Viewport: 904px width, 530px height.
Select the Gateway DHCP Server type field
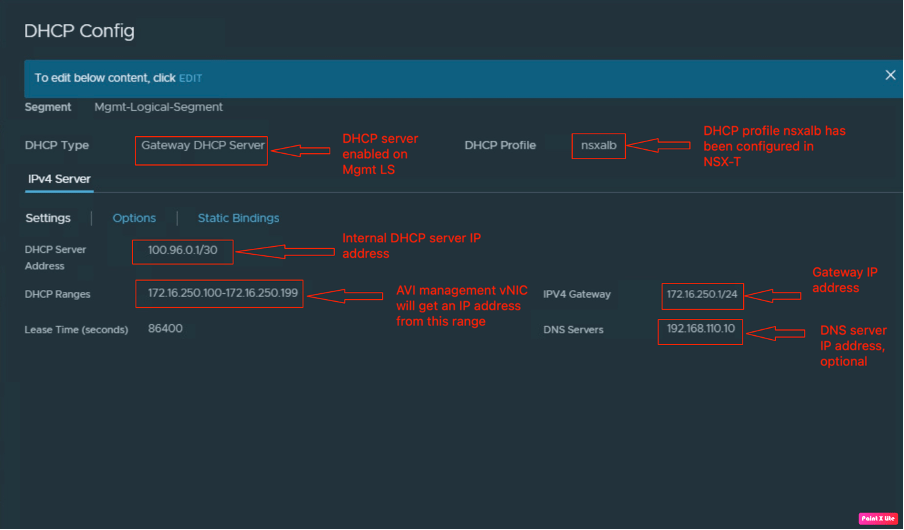click(x=202, y=145)
